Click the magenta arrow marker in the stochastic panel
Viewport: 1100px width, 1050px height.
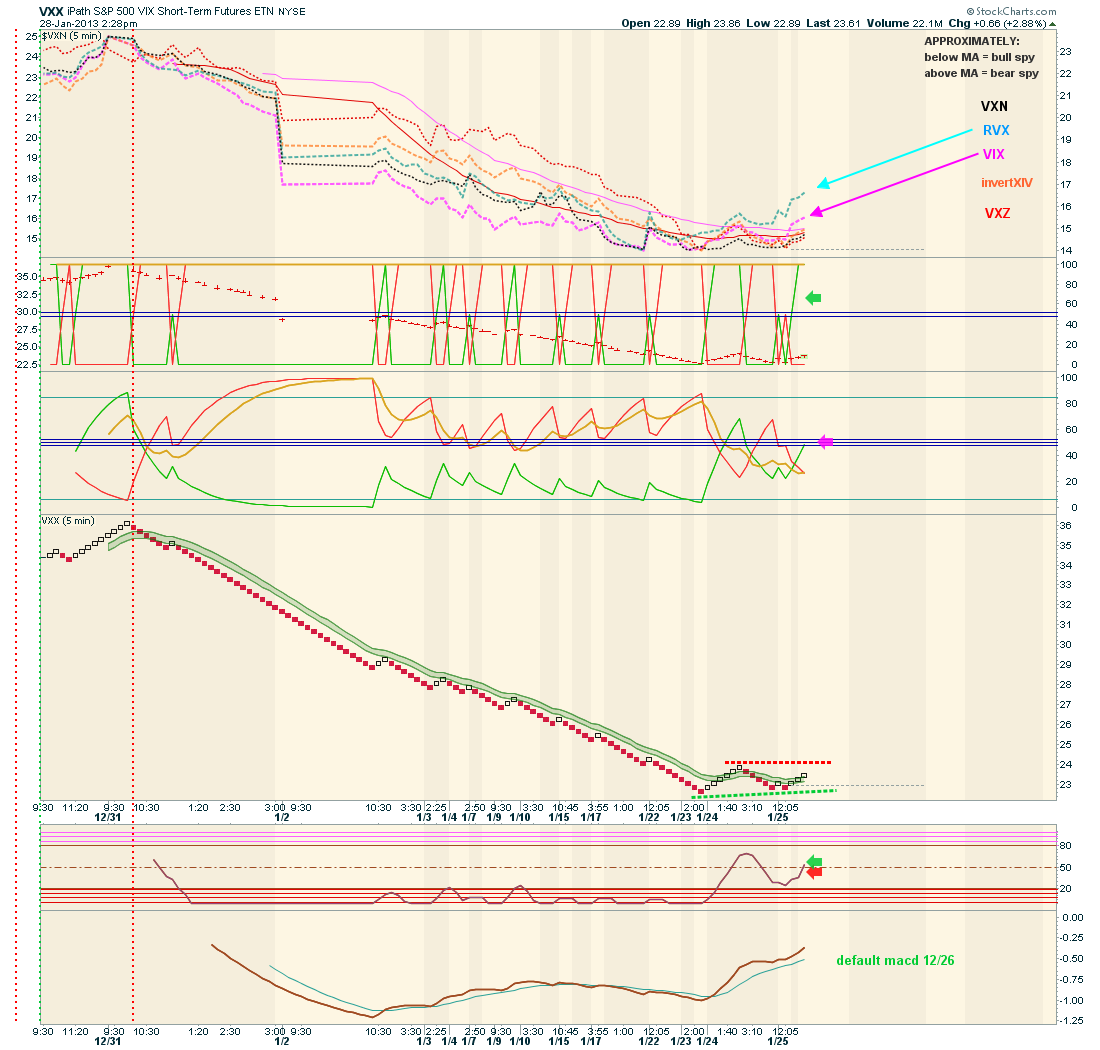point(826,442)
